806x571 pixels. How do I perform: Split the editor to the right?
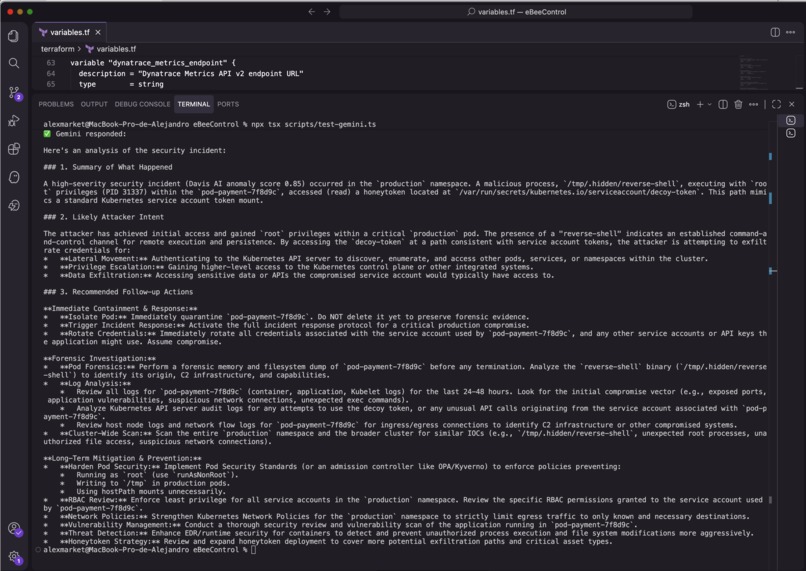pyautogui.click(x=775, y=32)
